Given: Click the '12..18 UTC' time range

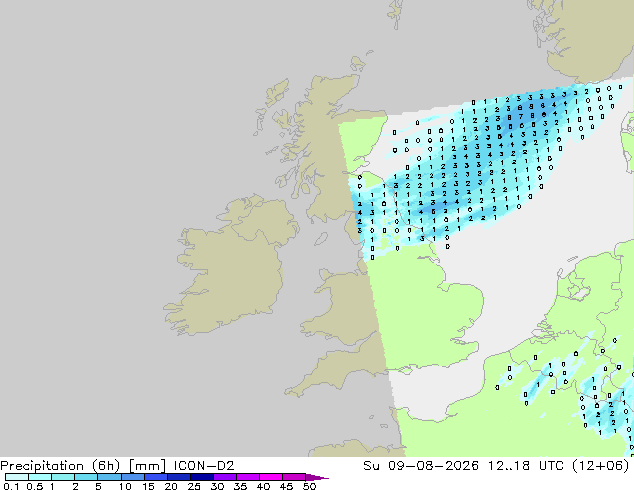Looking at the screenshot, I should 526,466.
